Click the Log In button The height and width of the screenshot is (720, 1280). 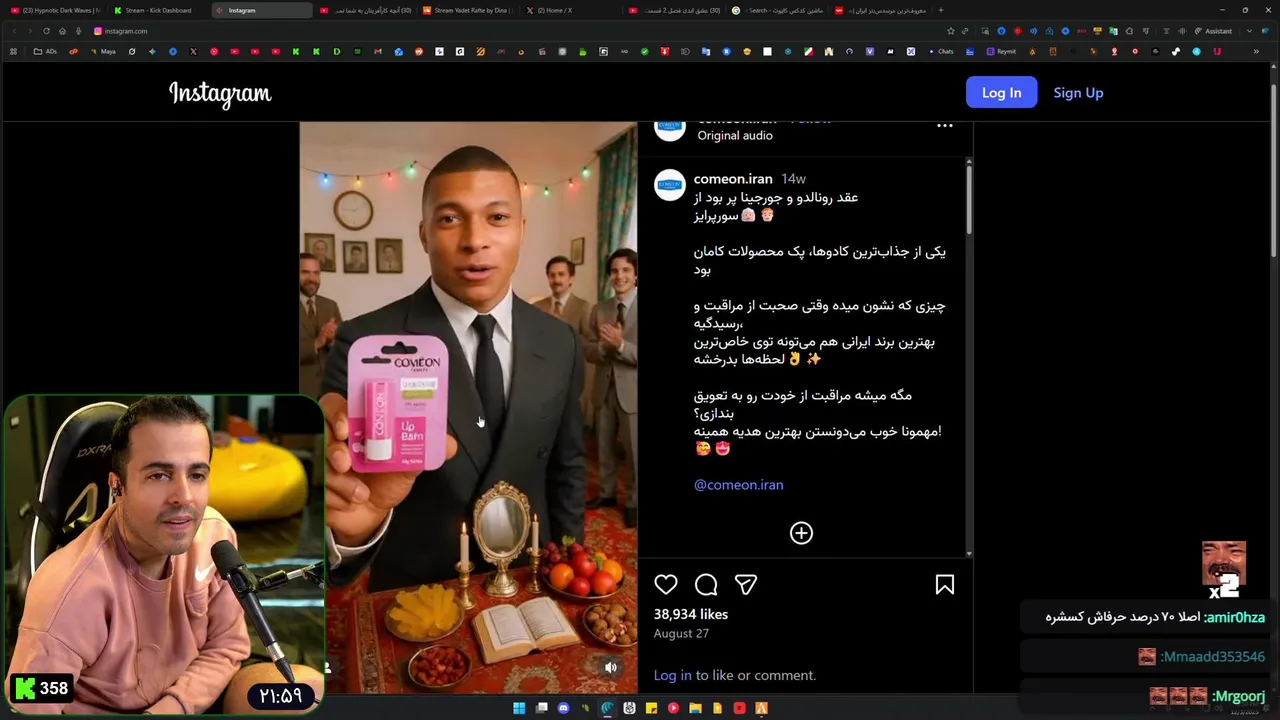click(1001, 92)
